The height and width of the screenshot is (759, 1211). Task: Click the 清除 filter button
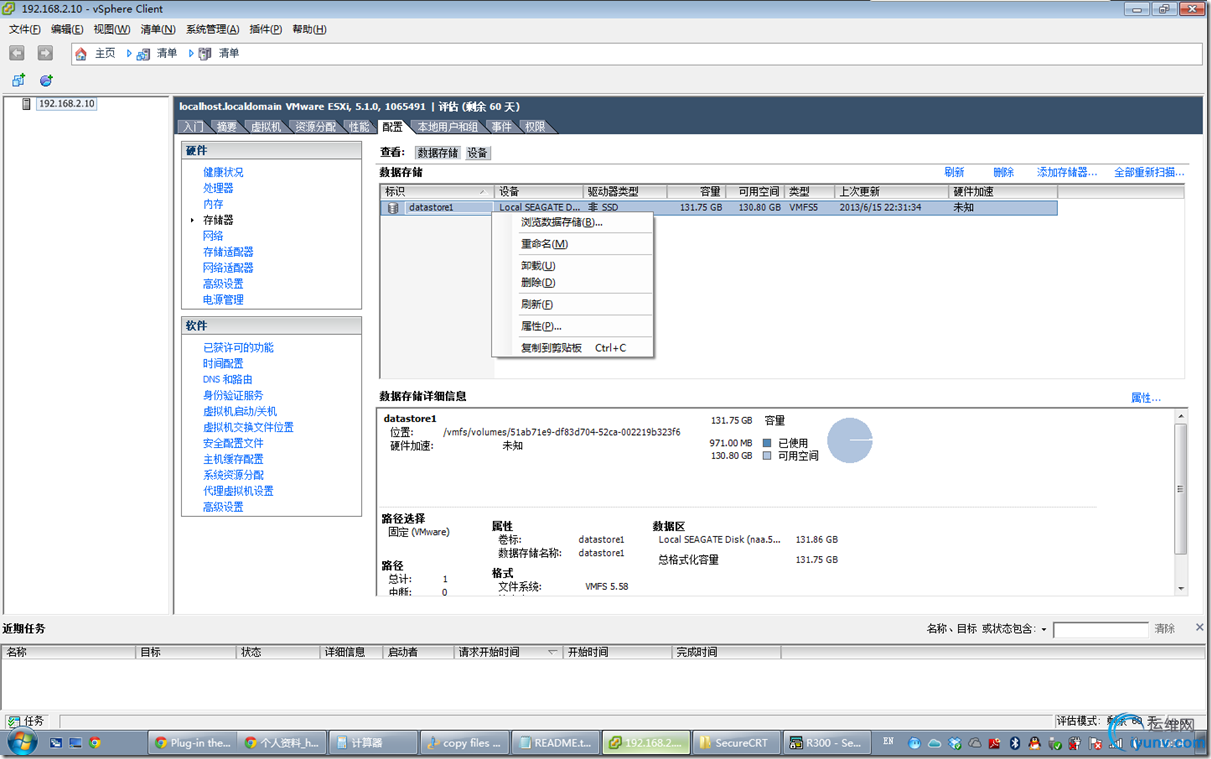(1165, 629)
